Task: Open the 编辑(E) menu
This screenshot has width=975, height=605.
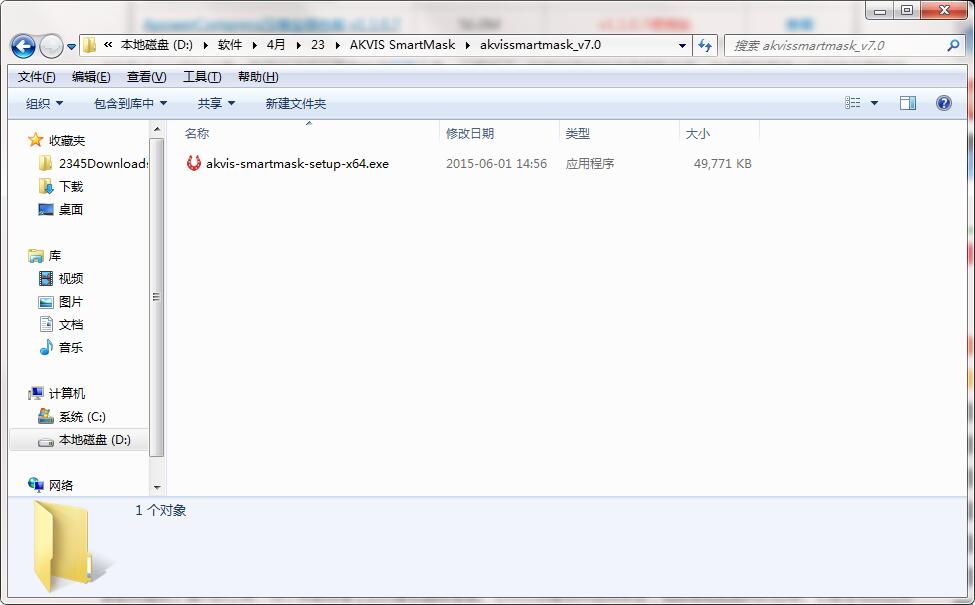Action: pos(91,76)
